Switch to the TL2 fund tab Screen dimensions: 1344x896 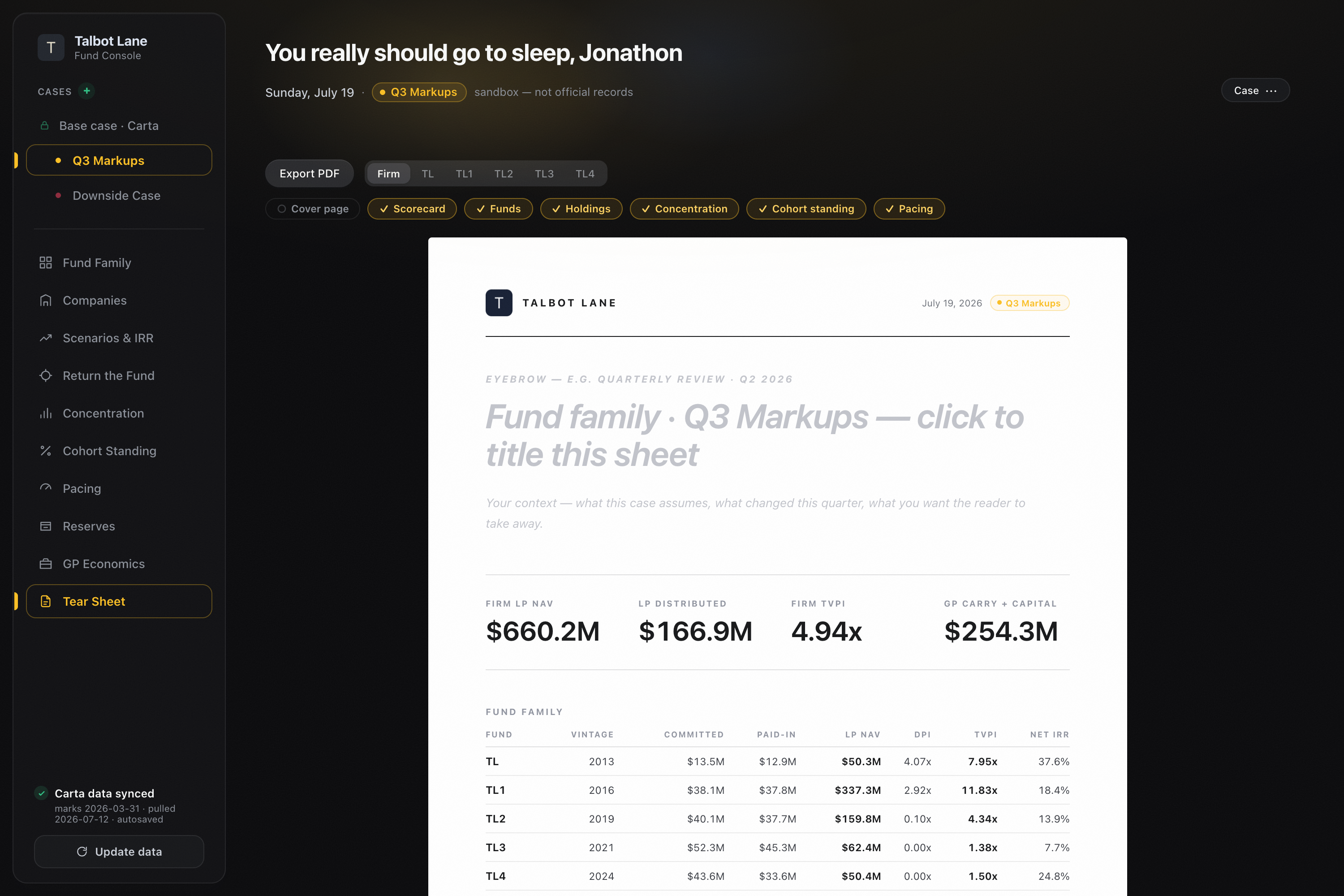click(x=504, y=174)
